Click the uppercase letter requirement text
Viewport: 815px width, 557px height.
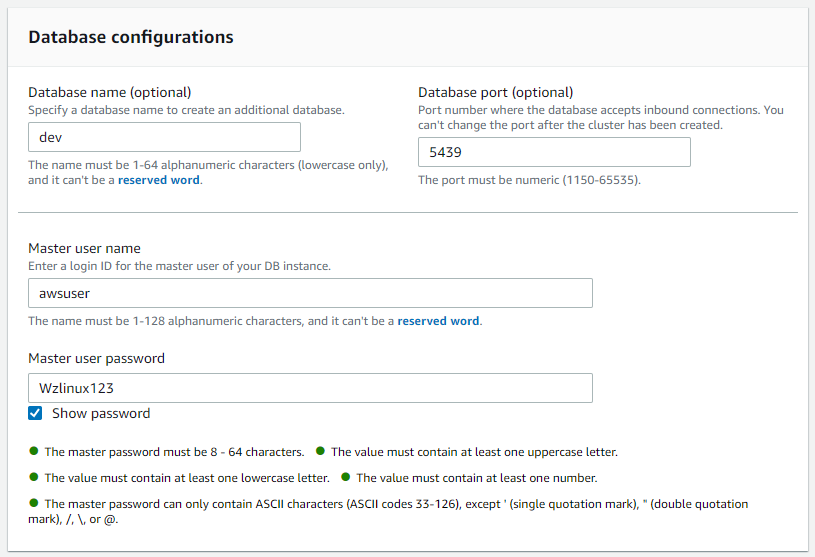[474, 452]
